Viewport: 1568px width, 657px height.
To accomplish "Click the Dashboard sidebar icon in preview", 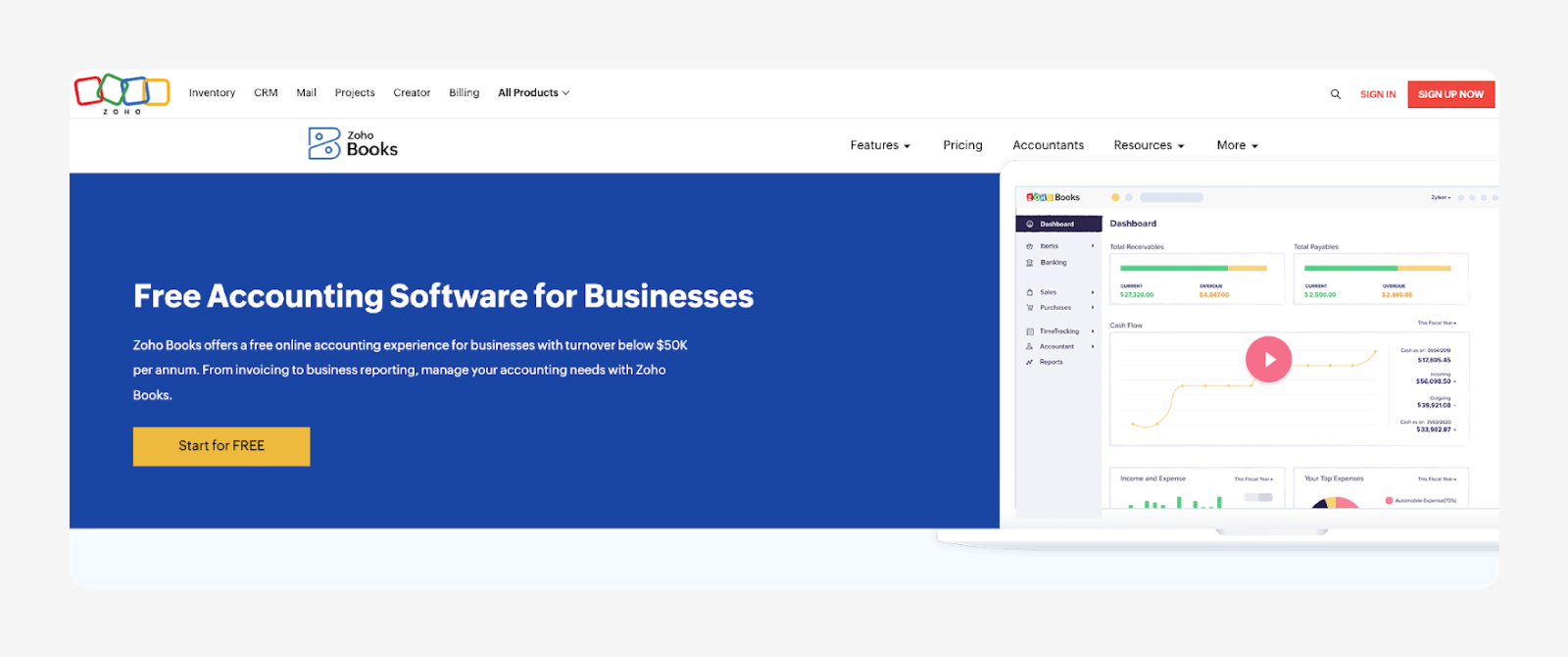I will 1030,225.
